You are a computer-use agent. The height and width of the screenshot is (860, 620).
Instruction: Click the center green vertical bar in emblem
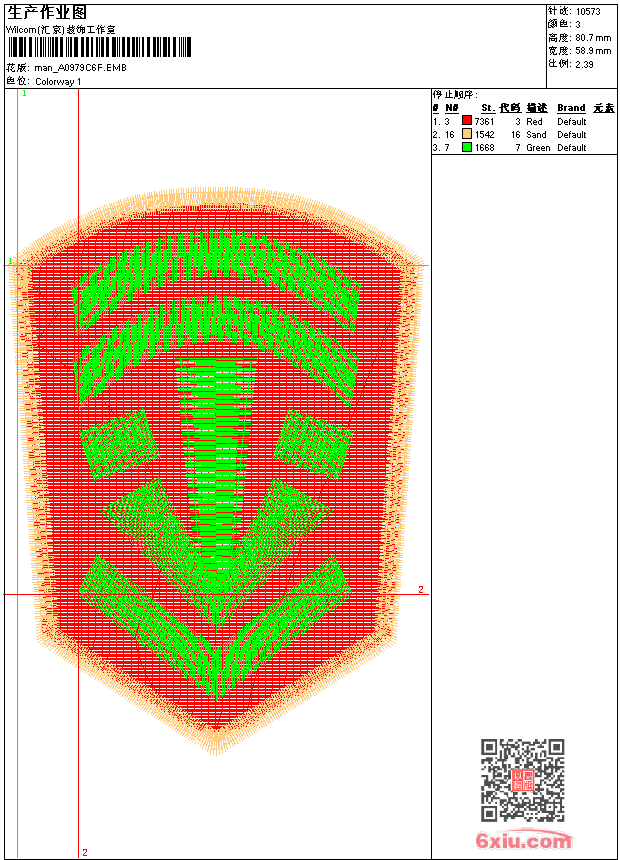(x=216, y=466)
